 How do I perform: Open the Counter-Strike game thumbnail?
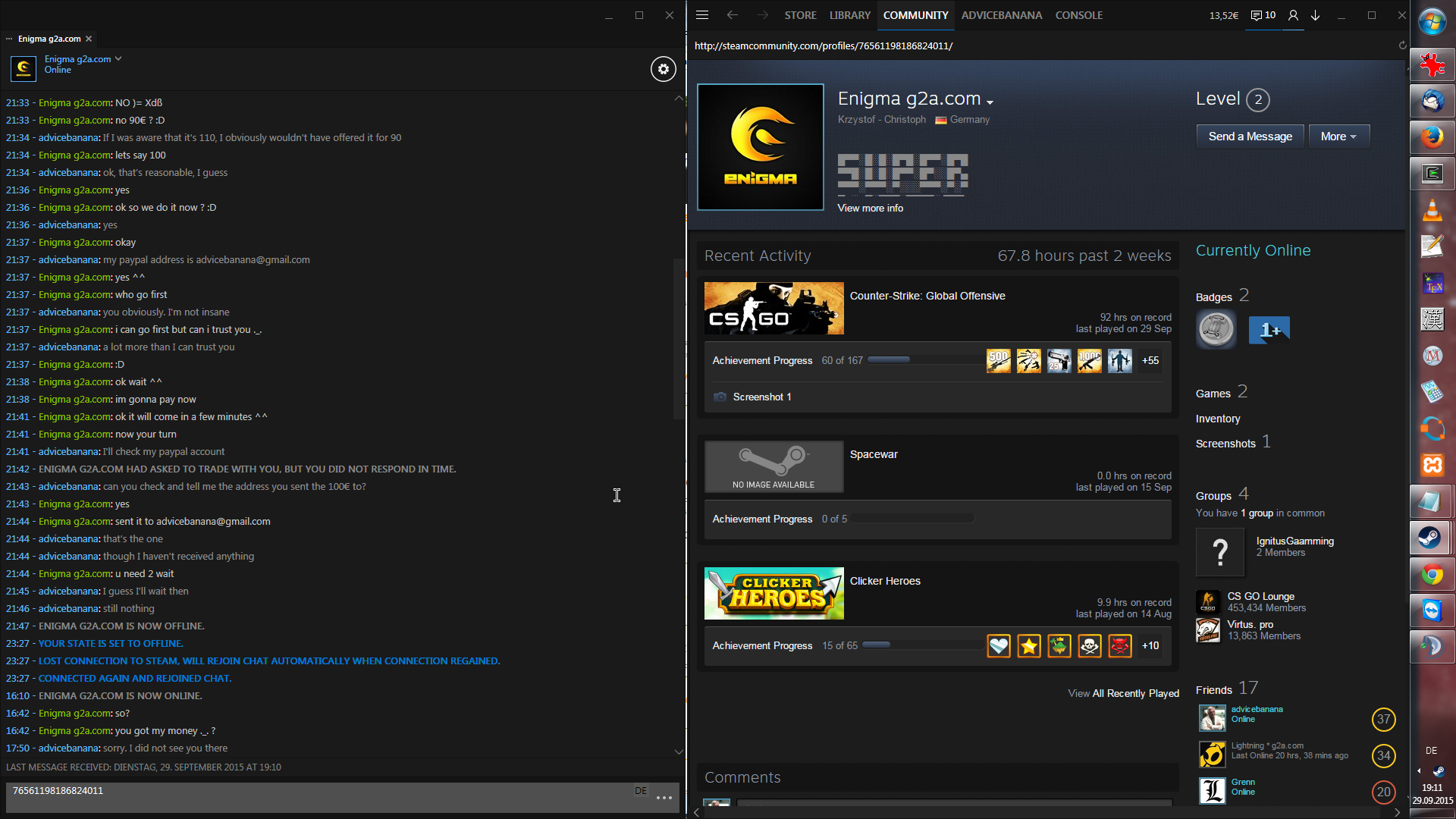click(773, 308)
